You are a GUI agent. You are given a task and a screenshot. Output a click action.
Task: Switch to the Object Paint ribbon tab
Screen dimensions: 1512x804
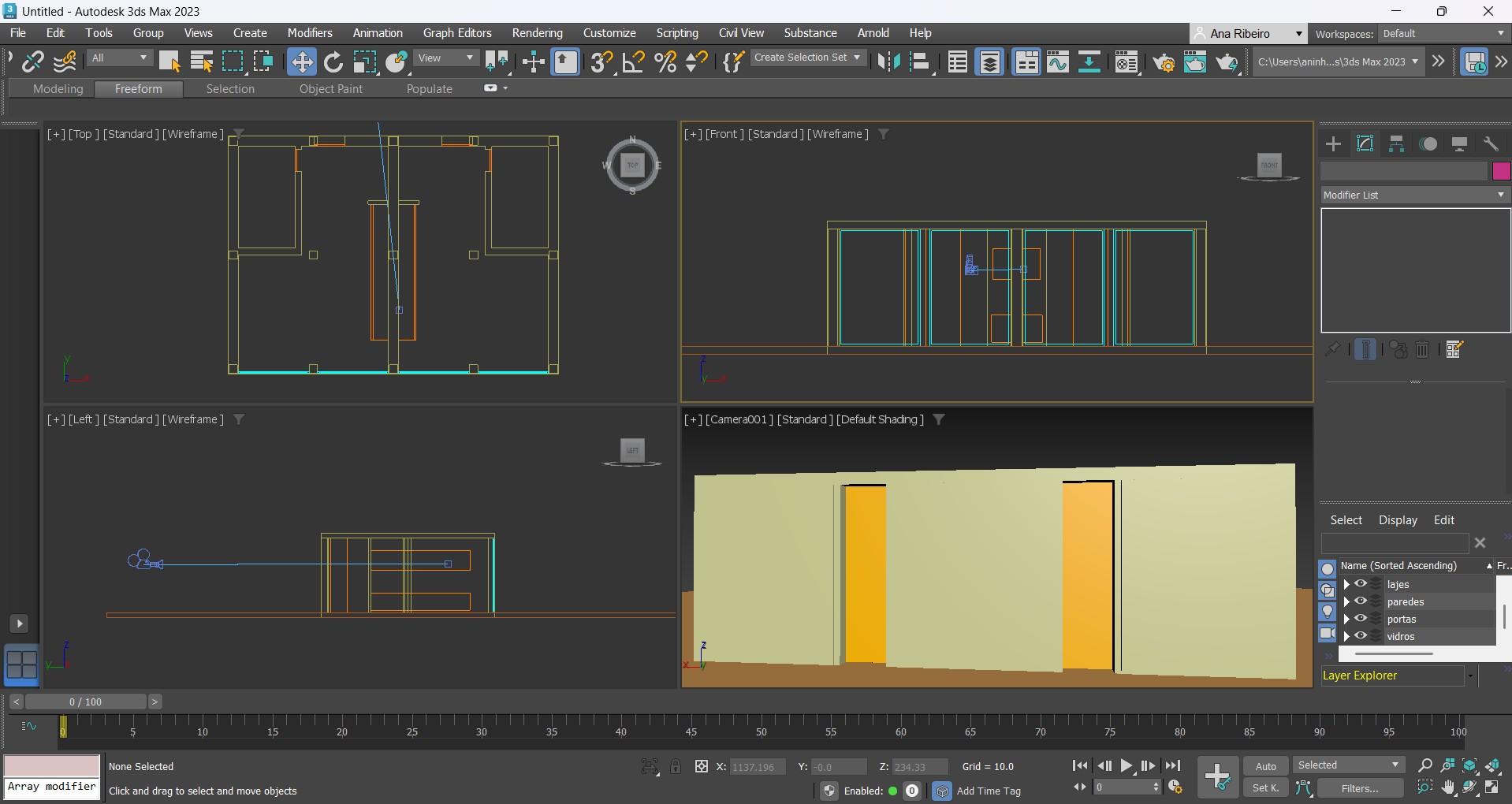(x=330, y=89)
